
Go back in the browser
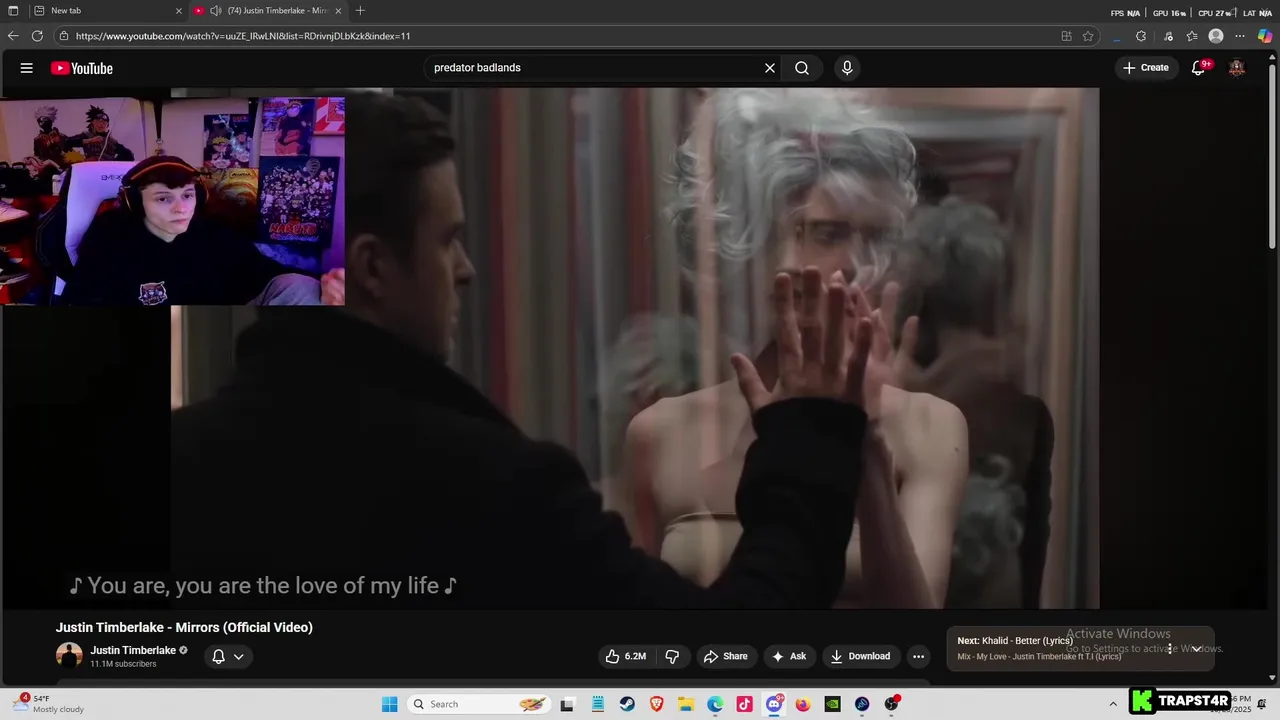[x=13, y=36]
